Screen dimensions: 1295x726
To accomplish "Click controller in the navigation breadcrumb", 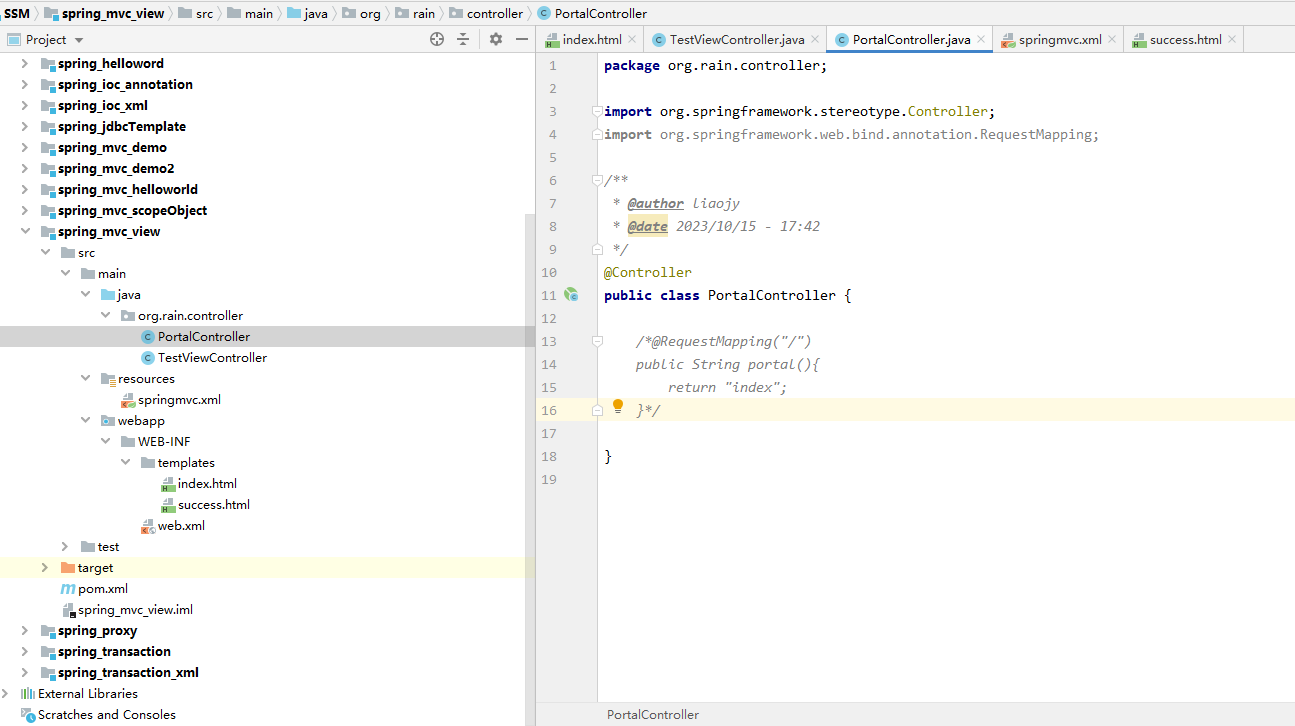I will pyautogui.click(x=495, y=13).
